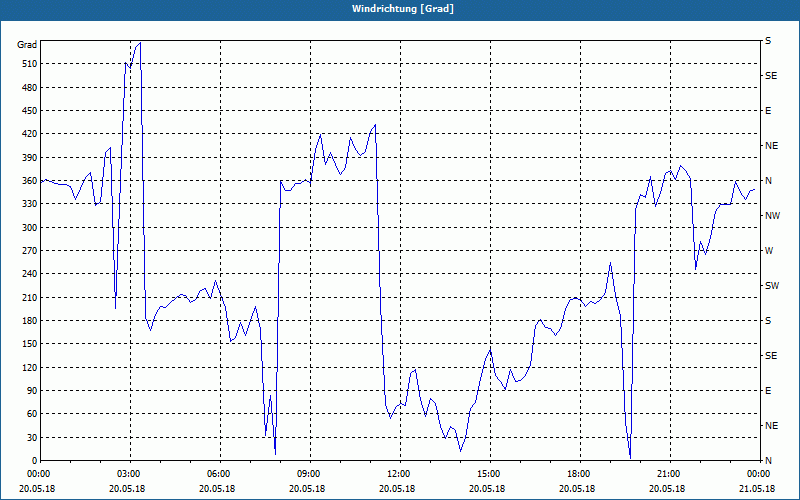This screenshot has width=800, height=500.
Task: Select the E compass label beside the 90 line
Action: [x=768, y=391]
